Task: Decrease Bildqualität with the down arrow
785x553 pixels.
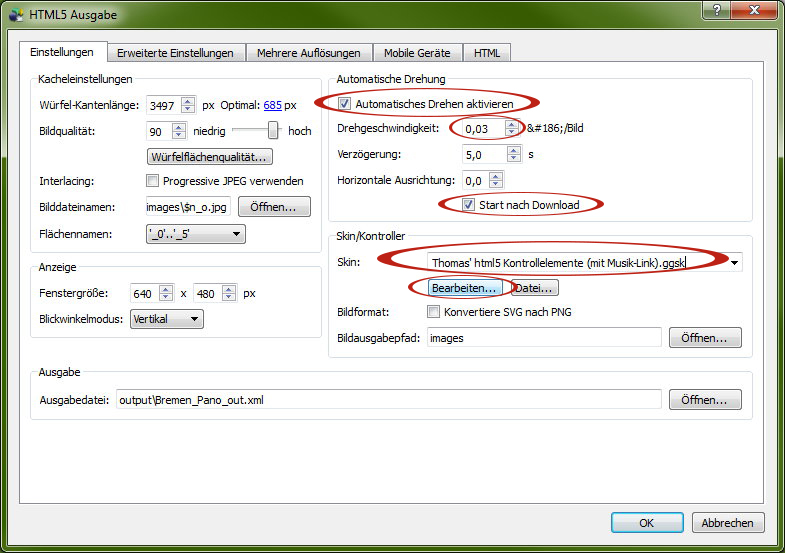Action: pyautogui.click(x=179, y=135)
